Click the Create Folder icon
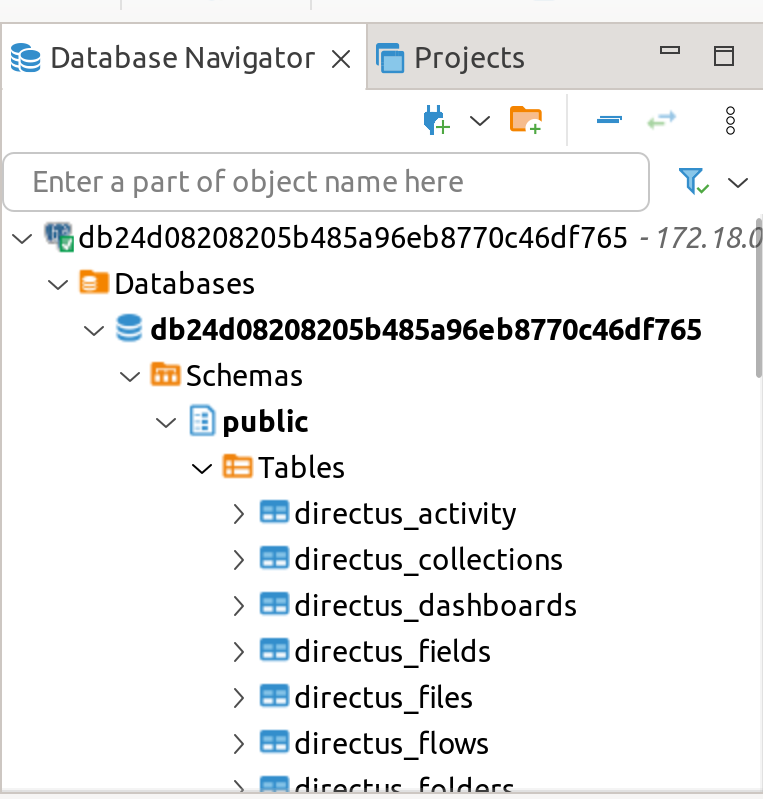 tap(525, 120)
